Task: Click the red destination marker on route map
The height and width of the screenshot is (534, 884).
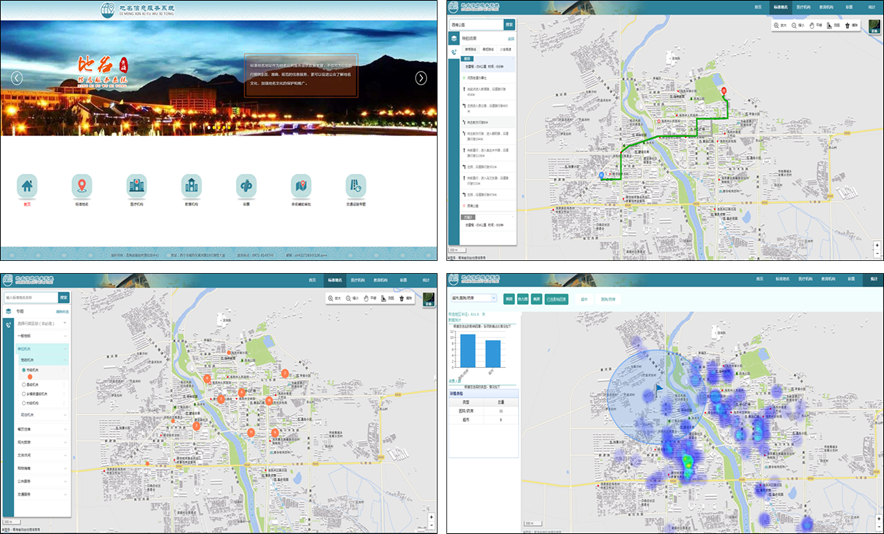Action: click(724, 91)
